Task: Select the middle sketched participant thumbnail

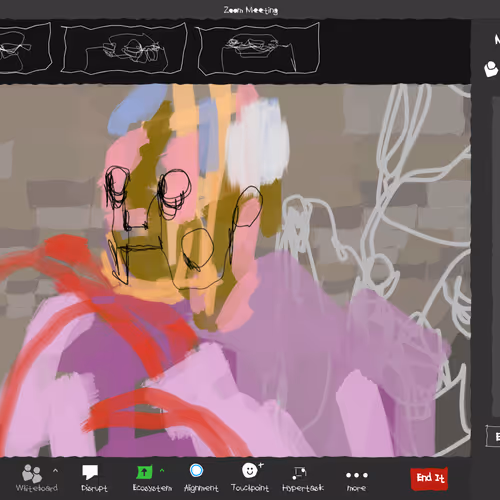Action: pyautogui.click(x=124, y=48)
